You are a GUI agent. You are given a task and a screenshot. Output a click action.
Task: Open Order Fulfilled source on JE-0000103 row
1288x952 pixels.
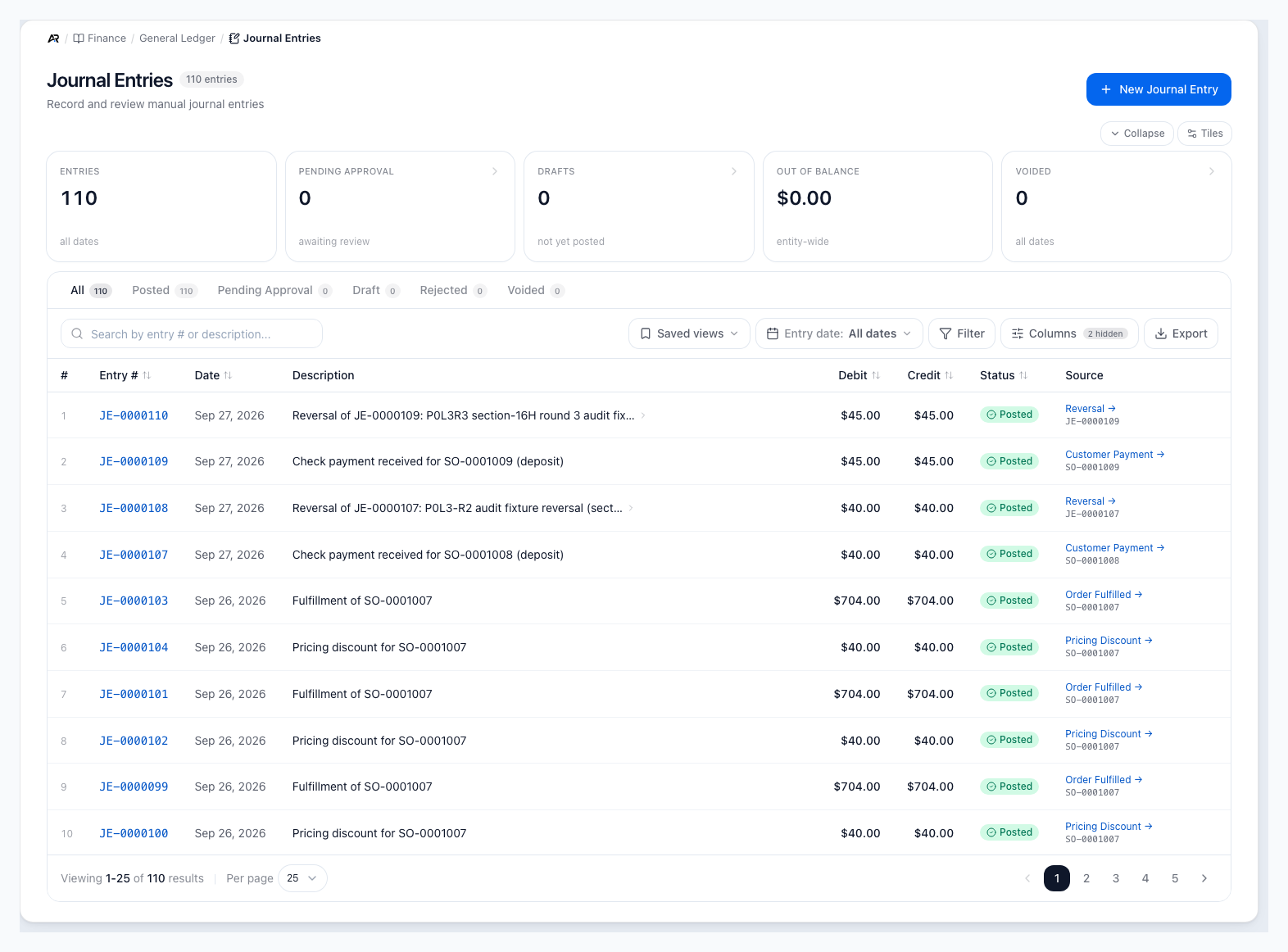tap(1104, 595)
